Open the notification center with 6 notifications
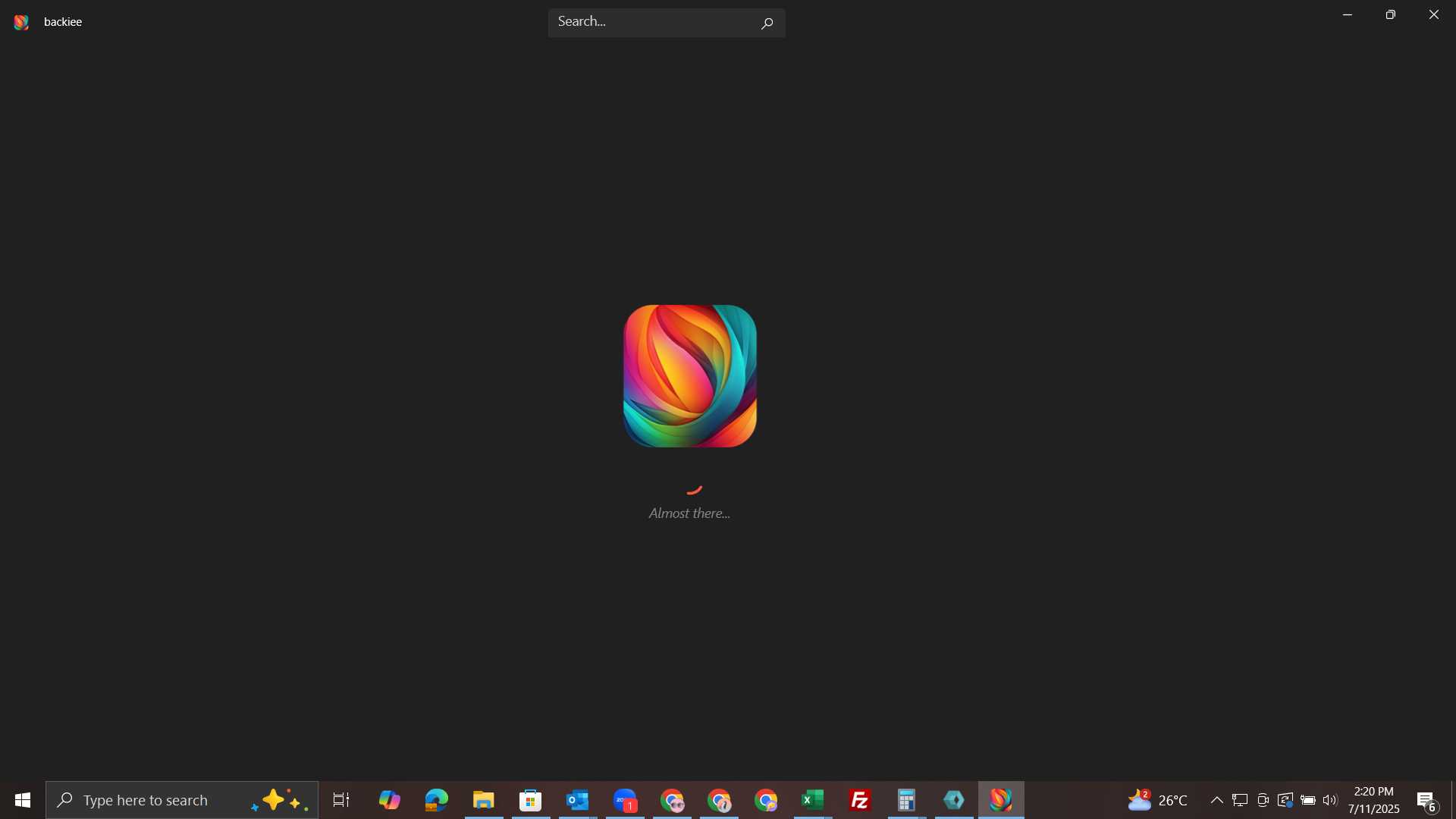Viewport: 1456px width, 819px height. pos(1428,800)
